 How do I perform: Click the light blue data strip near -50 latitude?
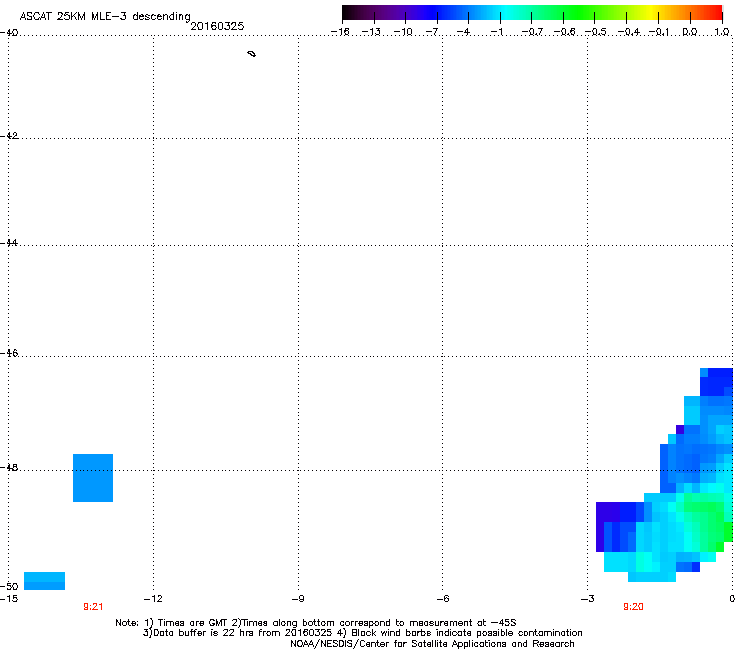coord(44,581)
